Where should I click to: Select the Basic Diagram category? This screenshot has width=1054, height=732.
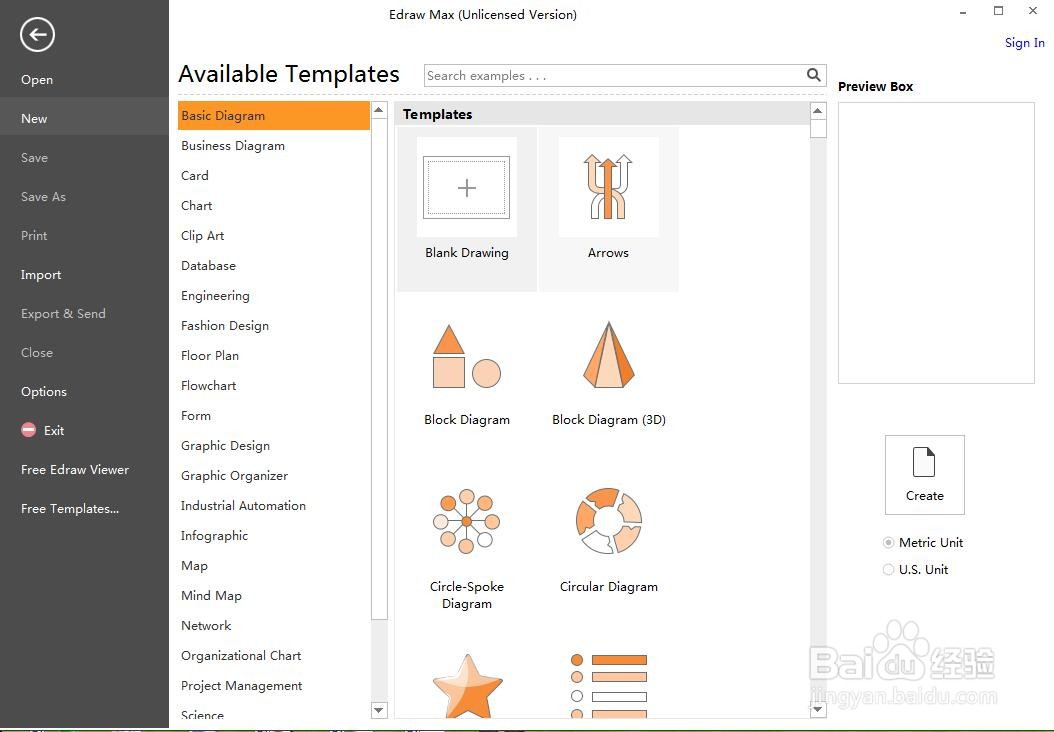(274, 116)
